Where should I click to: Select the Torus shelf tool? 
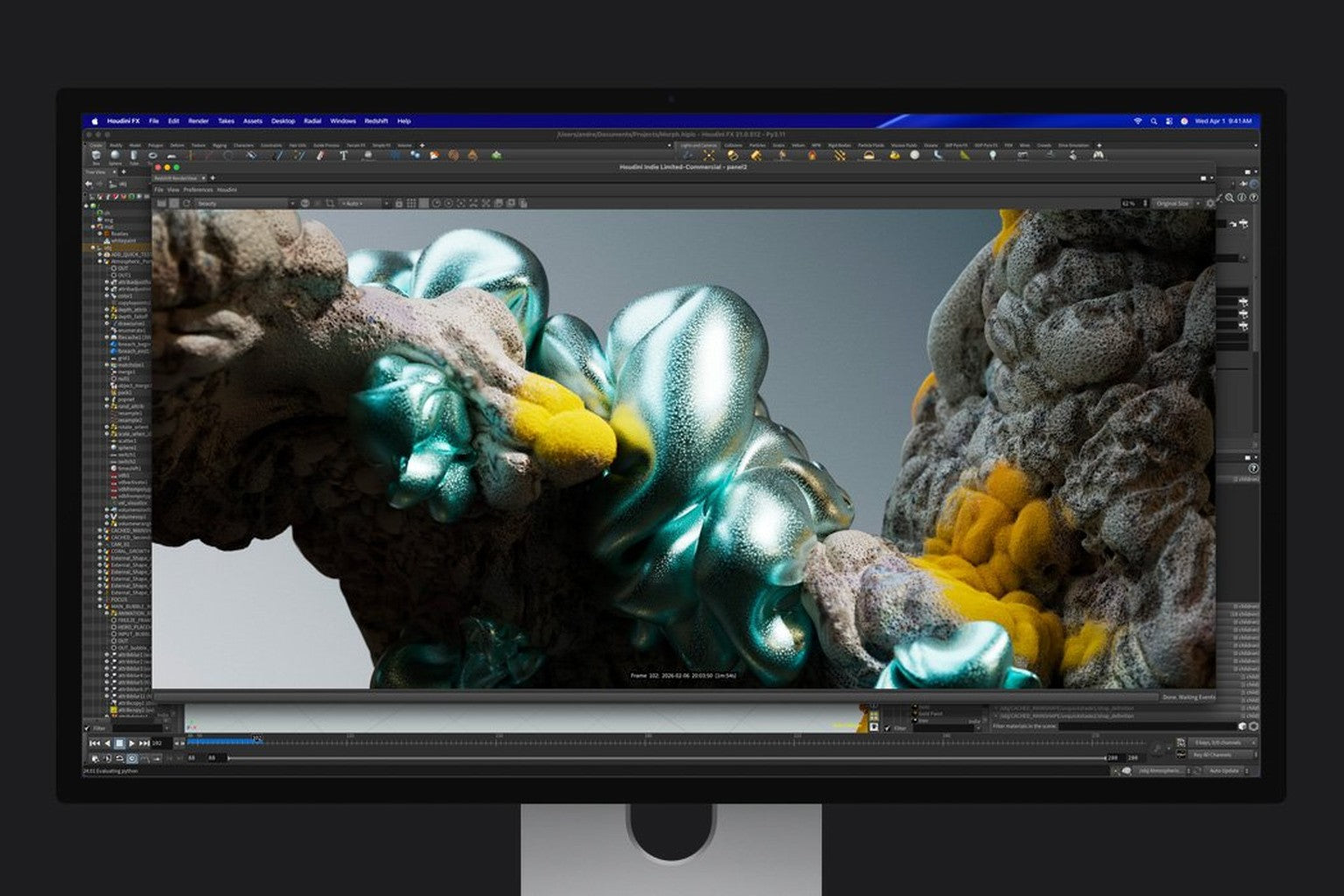point(152,157)
